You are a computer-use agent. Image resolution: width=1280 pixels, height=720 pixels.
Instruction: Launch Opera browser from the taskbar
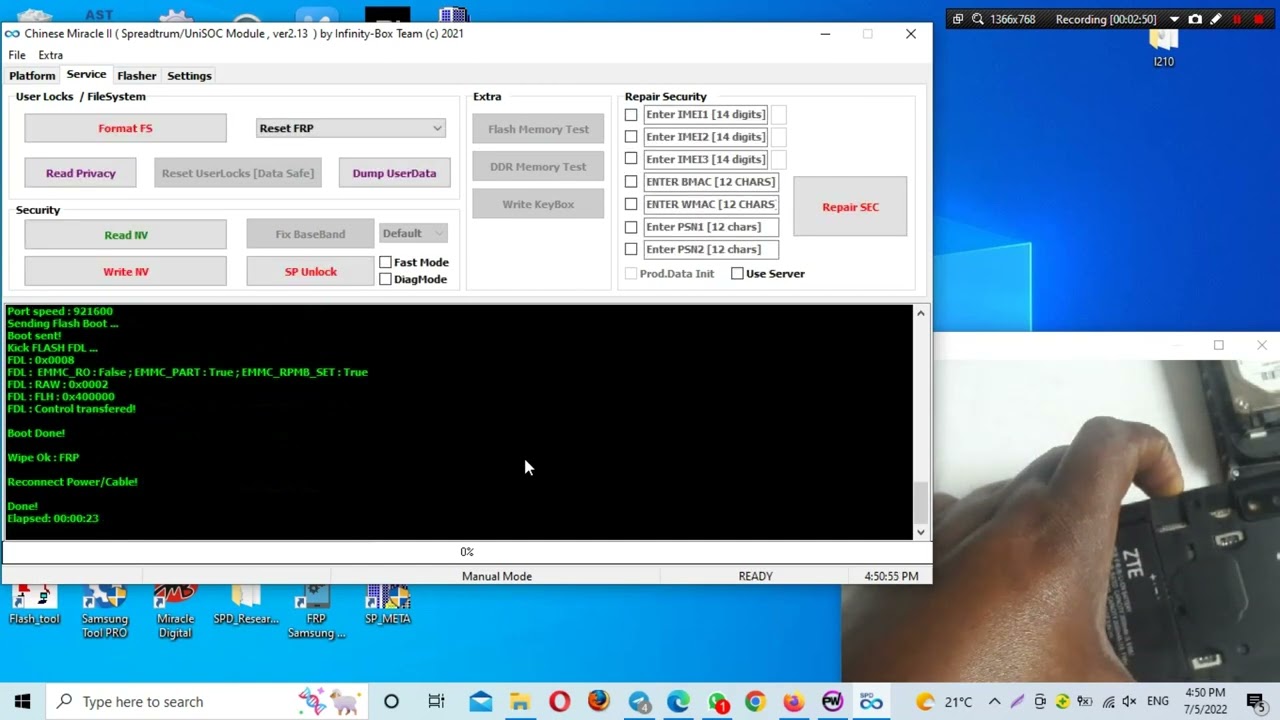point(559,701)
